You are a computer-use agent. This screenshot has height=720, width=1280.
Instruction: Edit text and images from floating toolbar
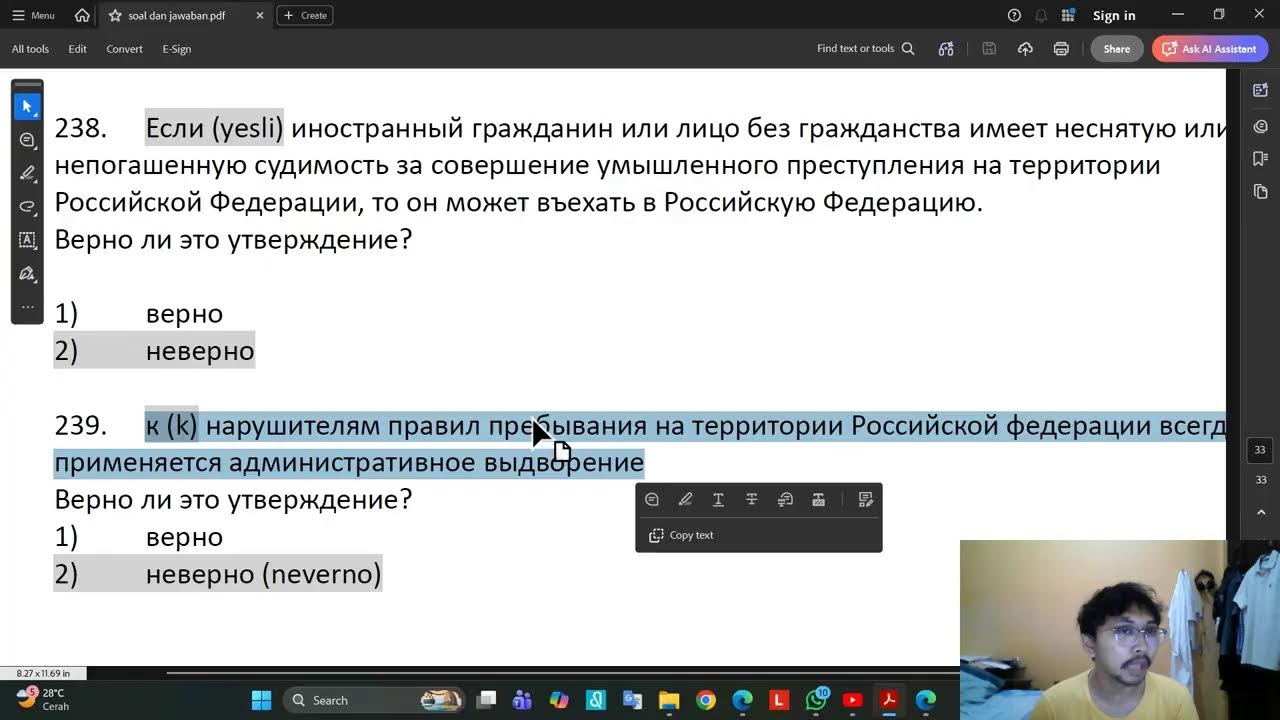[x=866, y=499]
